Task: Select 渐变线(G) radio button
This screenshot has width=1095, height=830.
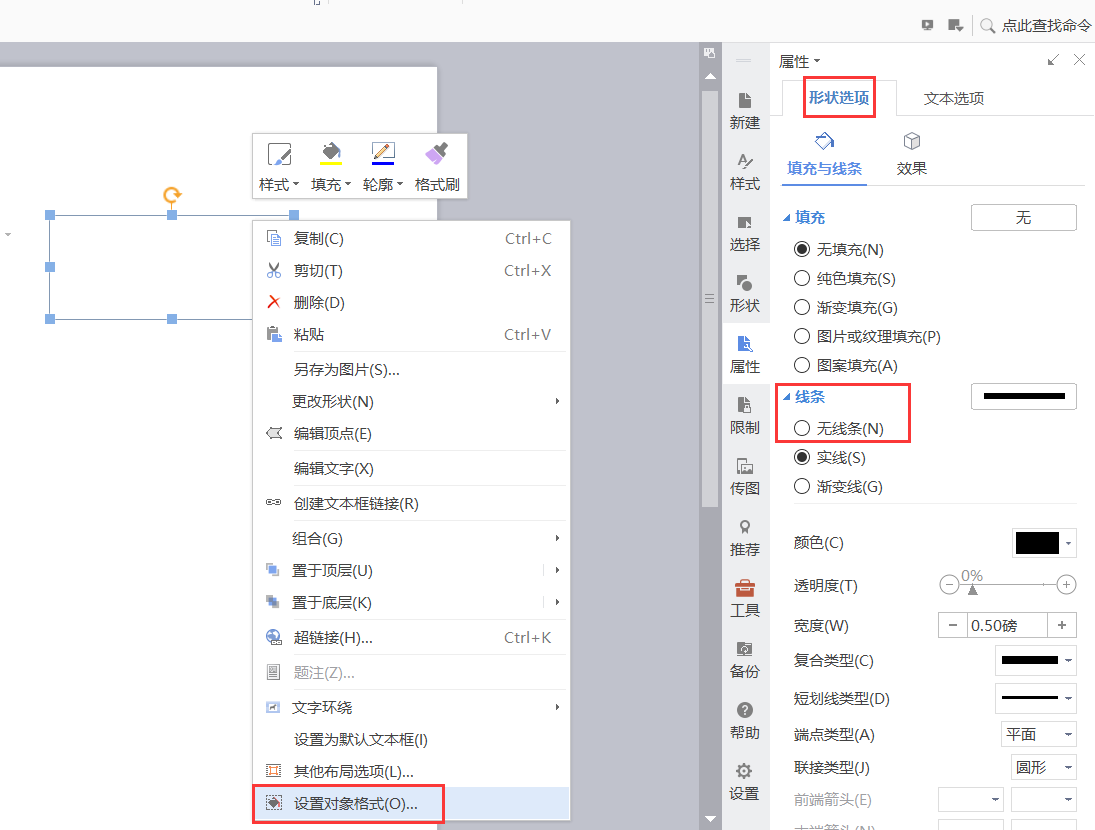Action: pos(802,486)
